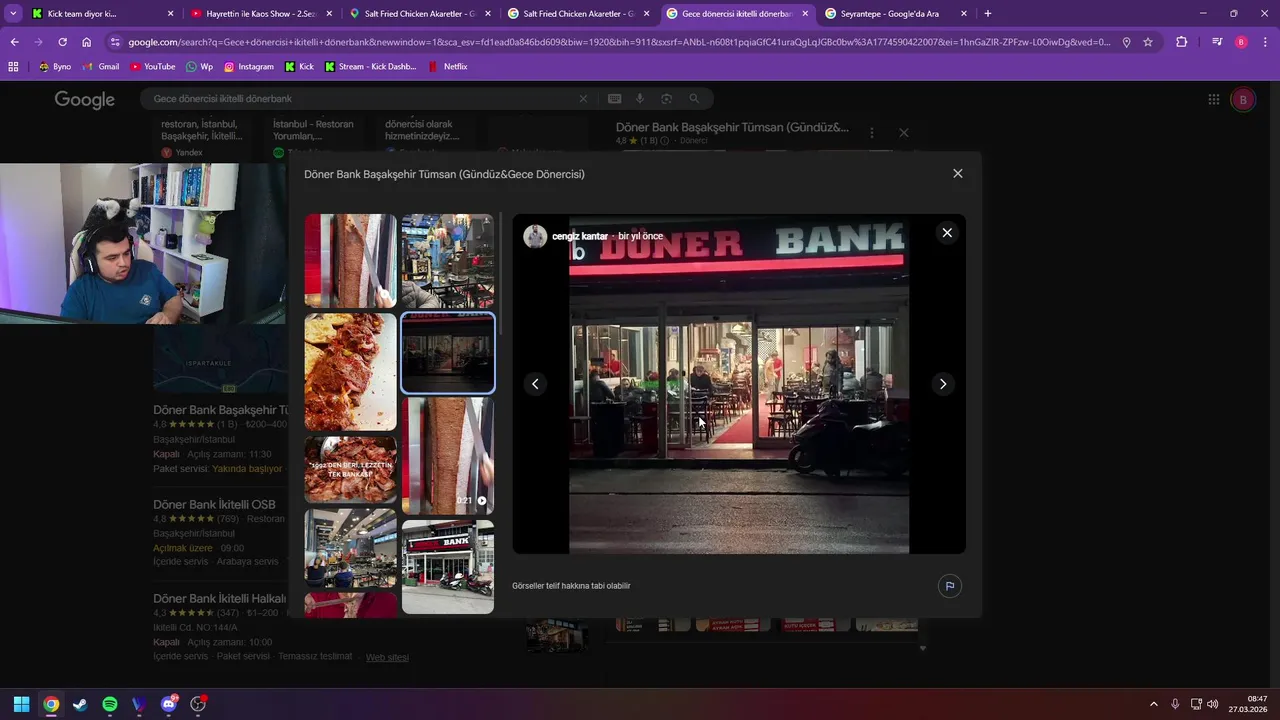
Task: Click the Google search box text
Action: 222,99
